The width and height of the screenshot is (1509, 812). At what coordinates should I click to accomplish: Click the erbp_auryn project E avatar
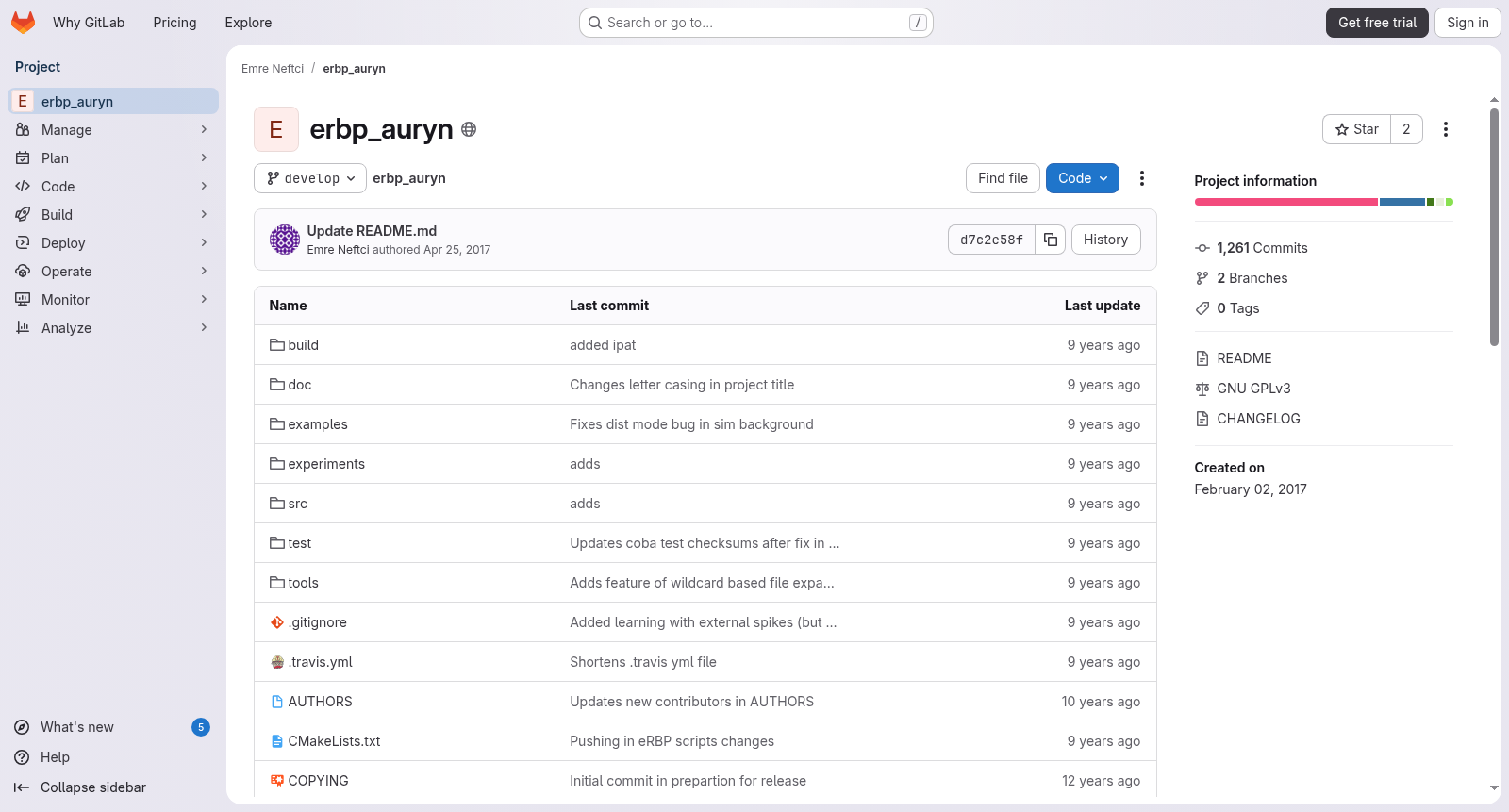(x=276, y=129)
